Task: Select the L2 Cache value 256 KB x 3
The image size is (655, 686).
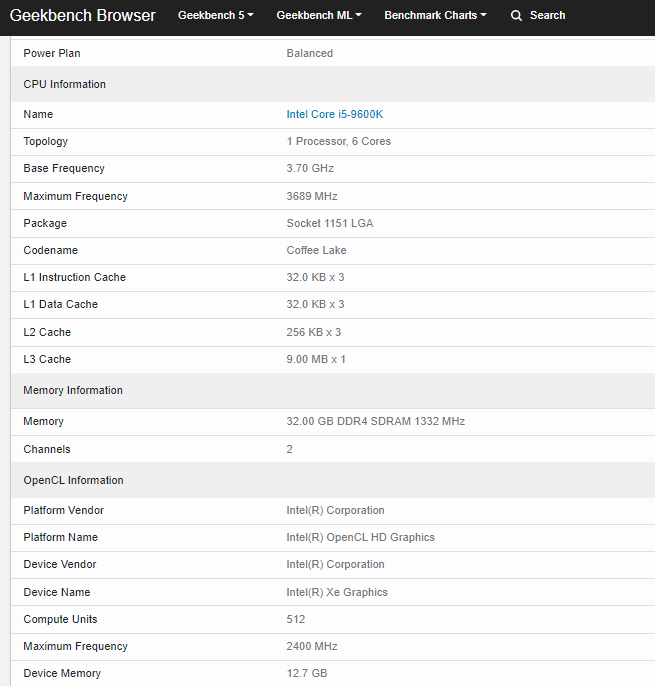Action: click(314, 332)
